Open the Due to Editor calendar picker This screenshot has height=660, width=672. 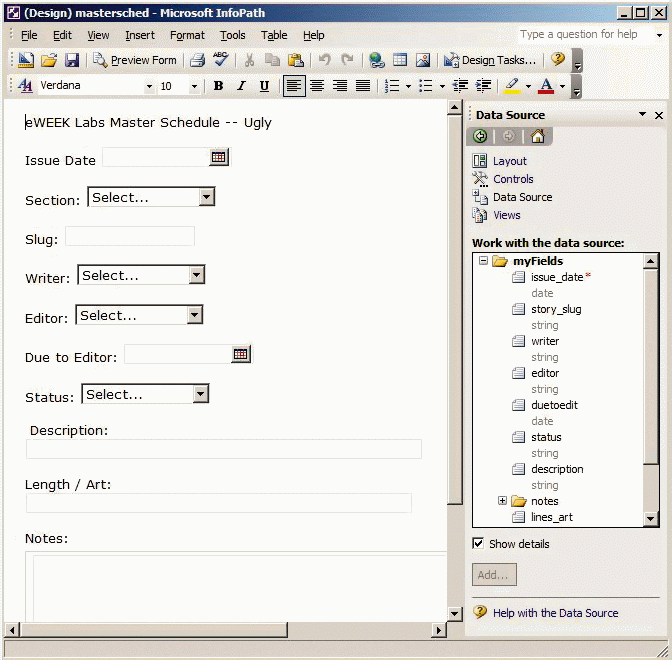(241, 354)
